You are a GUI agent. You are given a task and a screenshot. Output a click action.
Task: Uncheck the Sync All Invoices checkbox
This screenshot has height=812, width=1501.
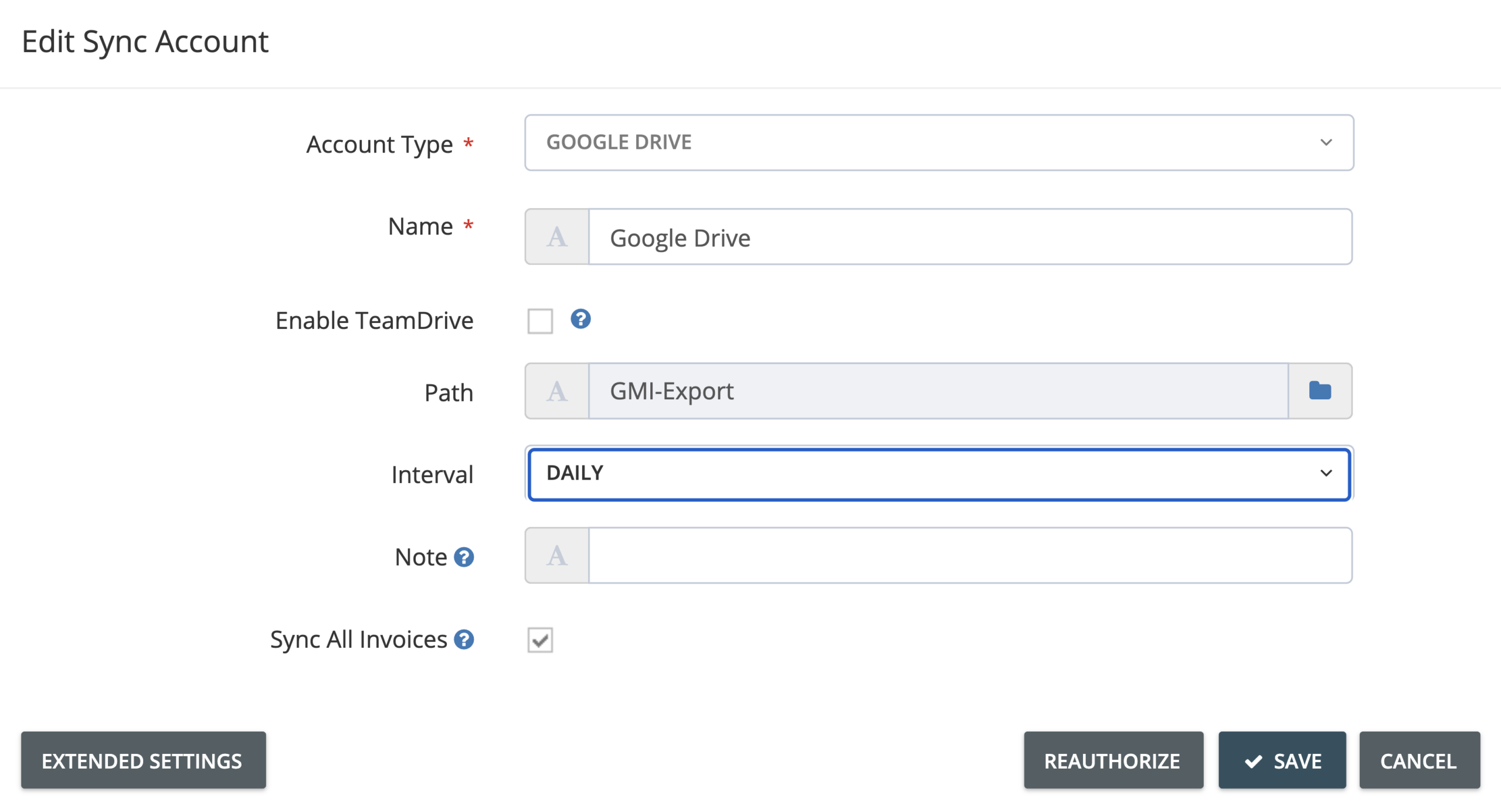tap(540, 640)
